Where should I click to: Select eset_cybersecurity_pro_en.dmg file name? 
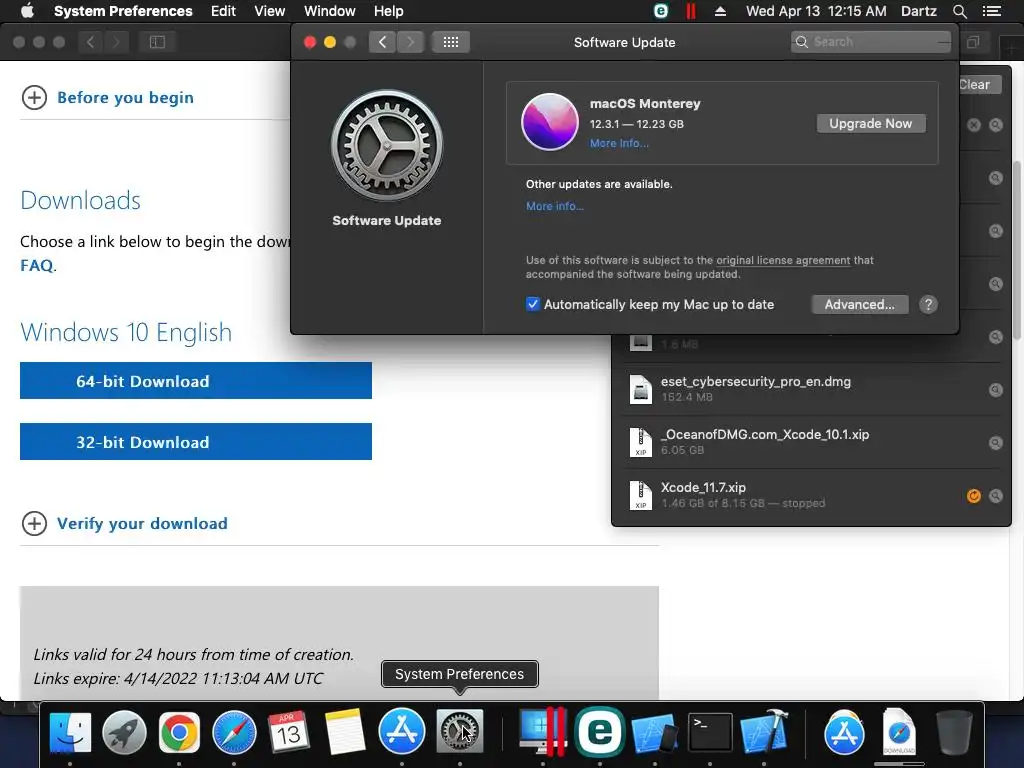[756, 381]
